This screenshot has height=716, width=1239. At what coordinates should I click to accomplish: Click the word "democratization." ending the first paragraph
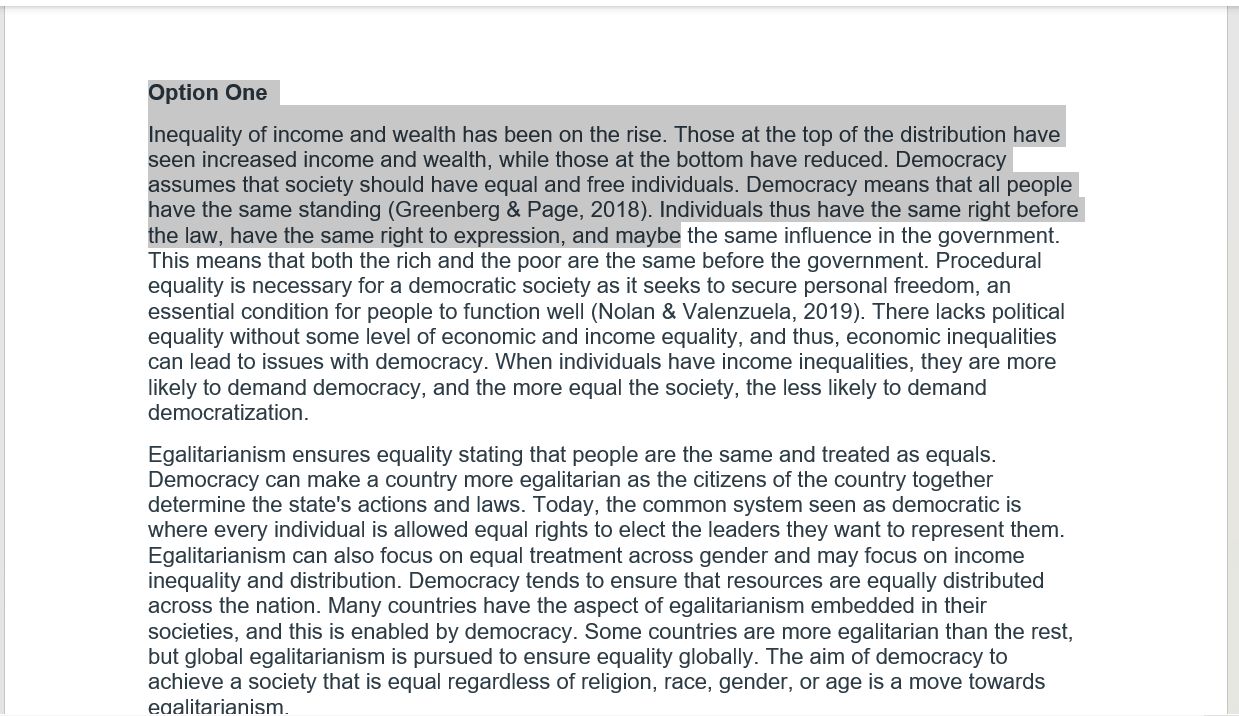point(228,413)
